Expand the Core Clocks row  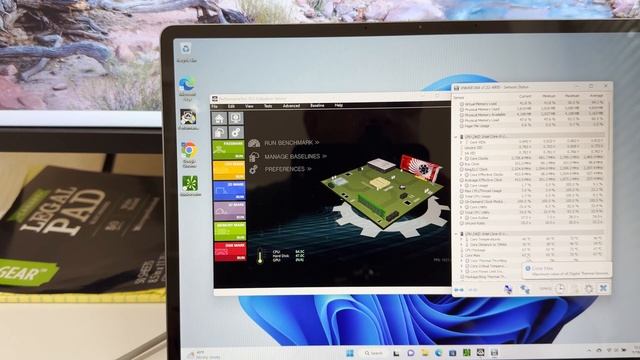[462, 158]
